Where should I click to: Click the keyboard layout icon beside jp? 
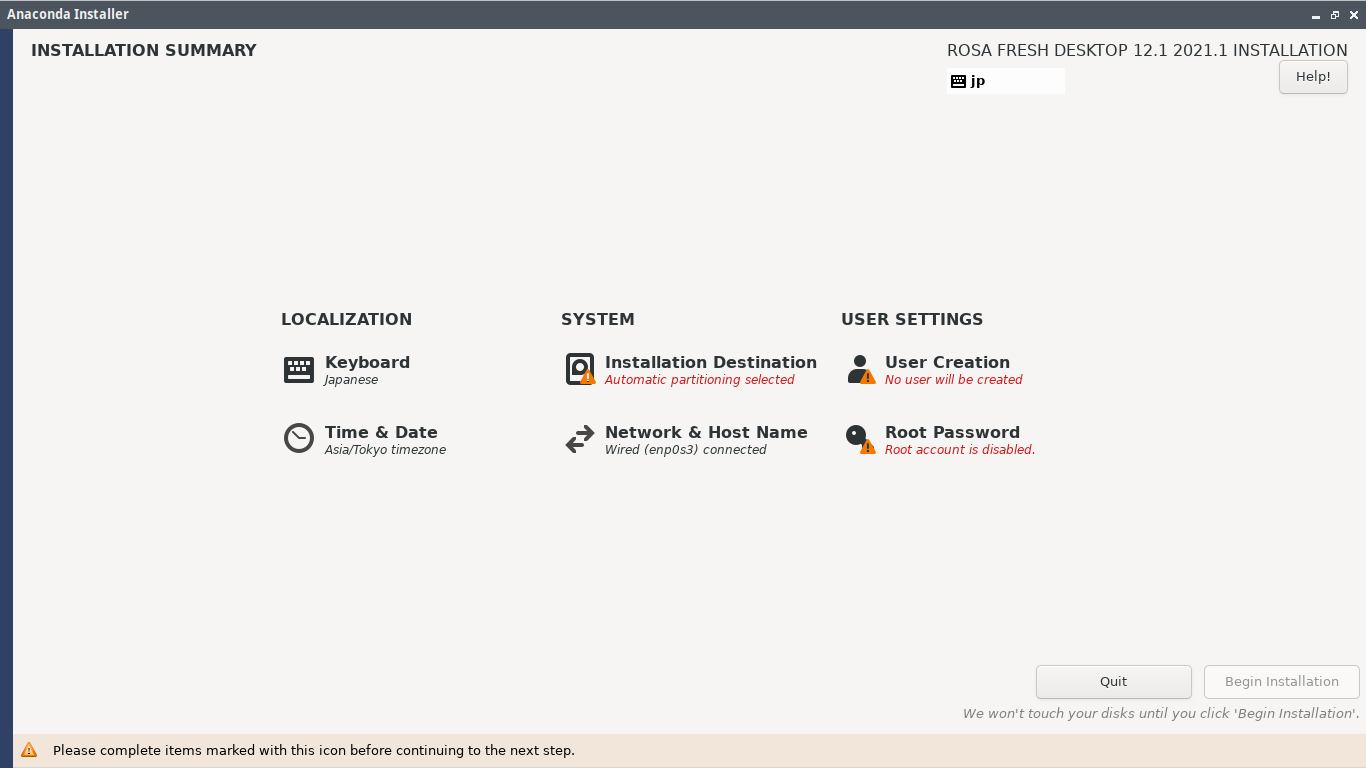coord(958,81)
